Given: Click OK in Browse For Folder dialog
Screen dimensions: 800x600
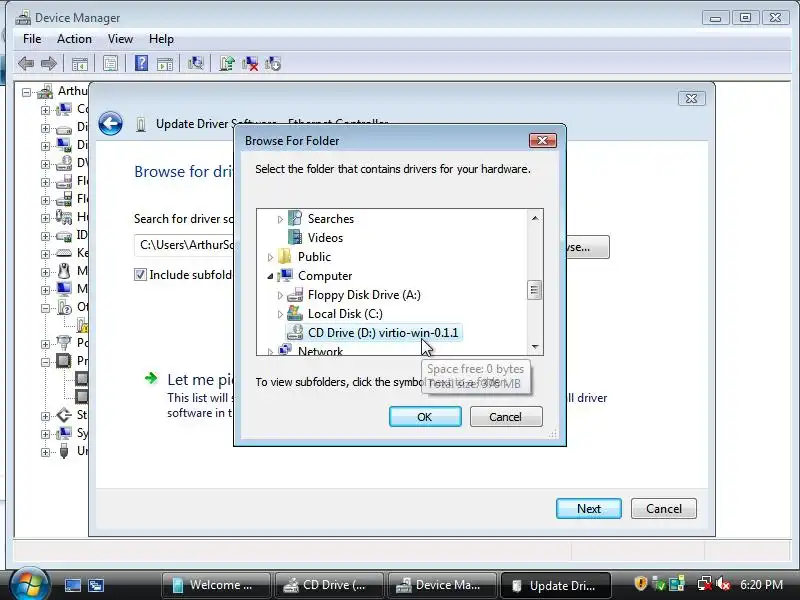Looking at the screenshot, I should (x=425, y=416).
